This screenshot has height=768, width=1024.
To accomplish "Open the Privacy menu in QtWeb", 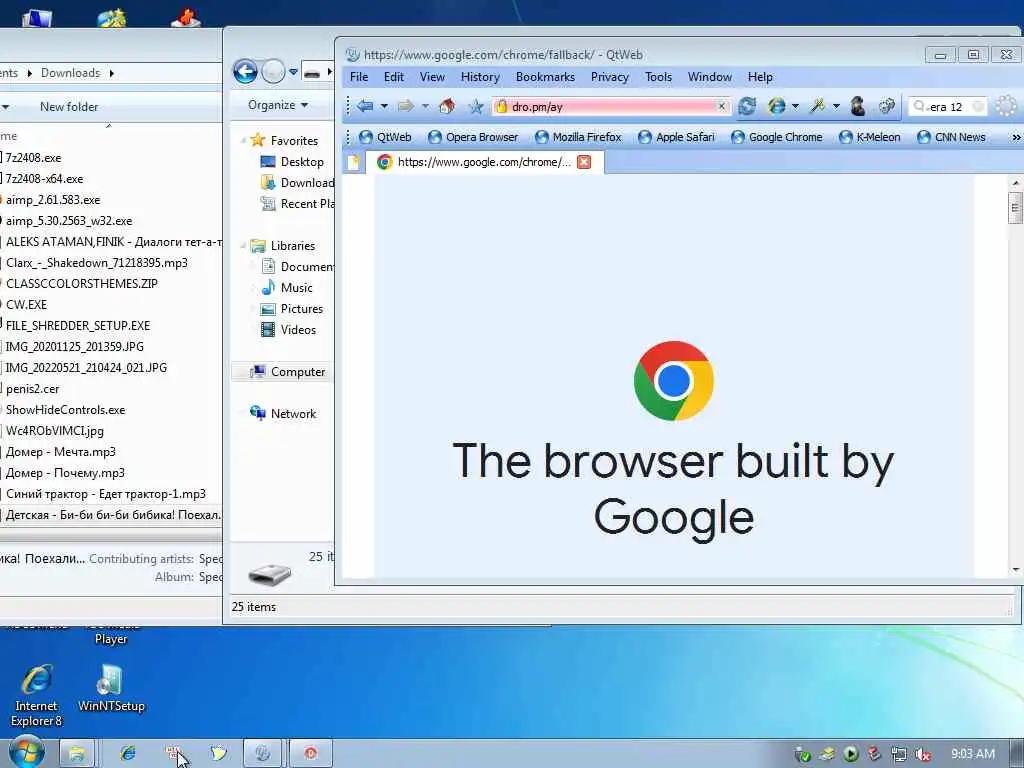I will click(609, 77).
